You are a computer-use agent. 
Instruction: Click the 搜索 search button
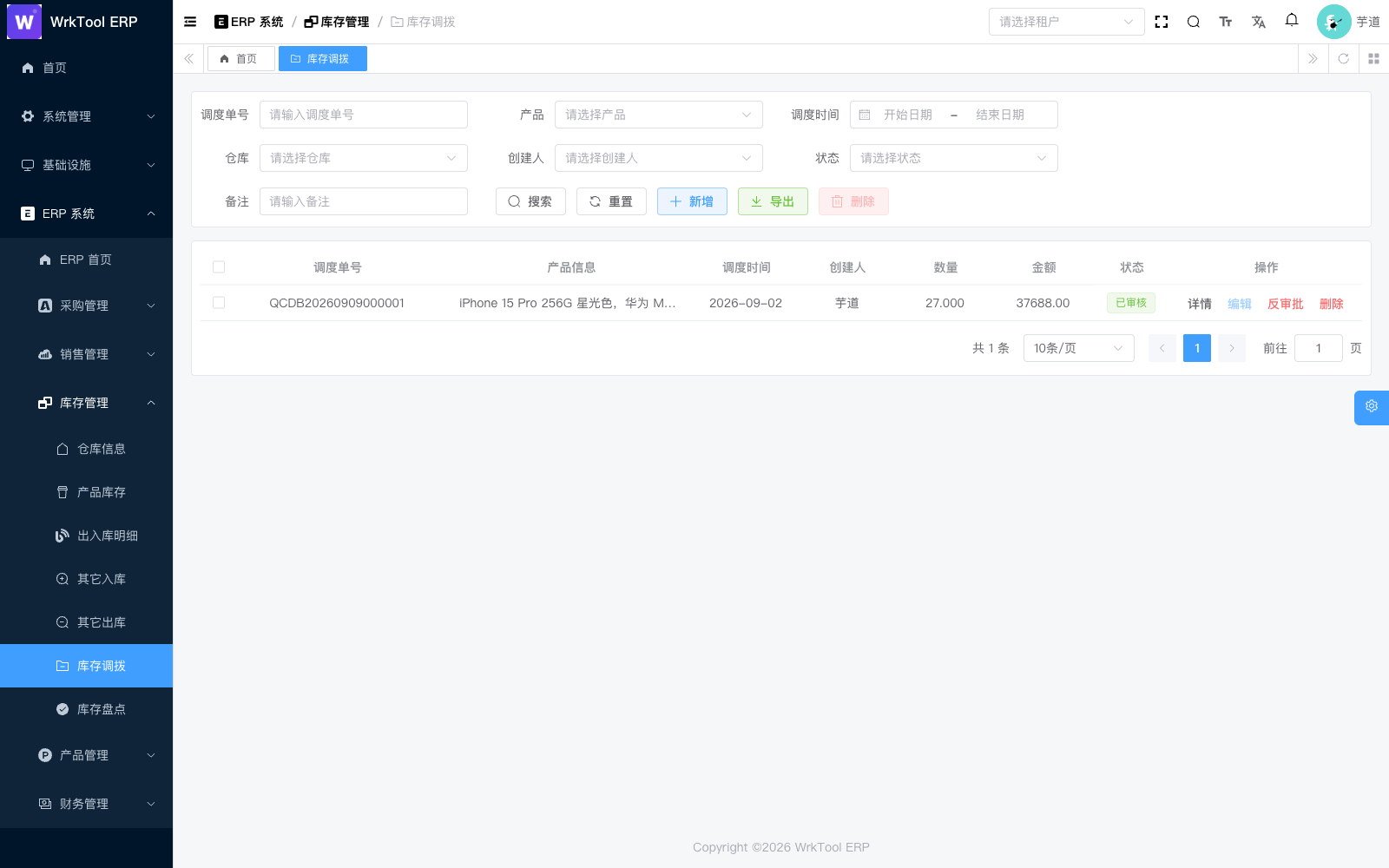530,201
